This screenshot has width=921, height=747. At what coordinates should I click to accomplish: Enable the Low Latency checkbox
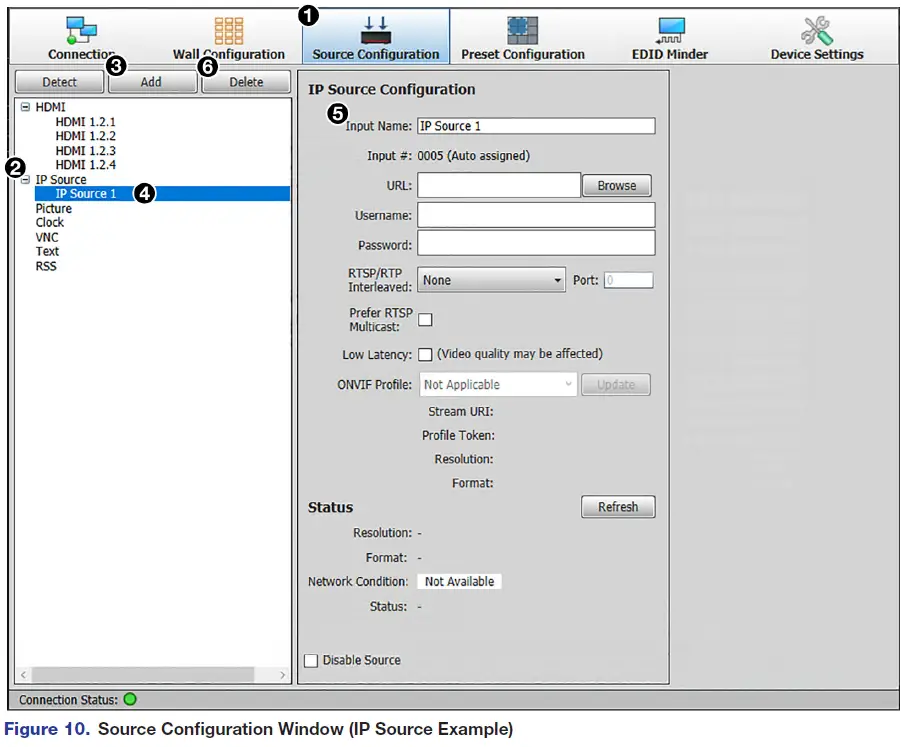pyautogui.click(x=425, y=355)
